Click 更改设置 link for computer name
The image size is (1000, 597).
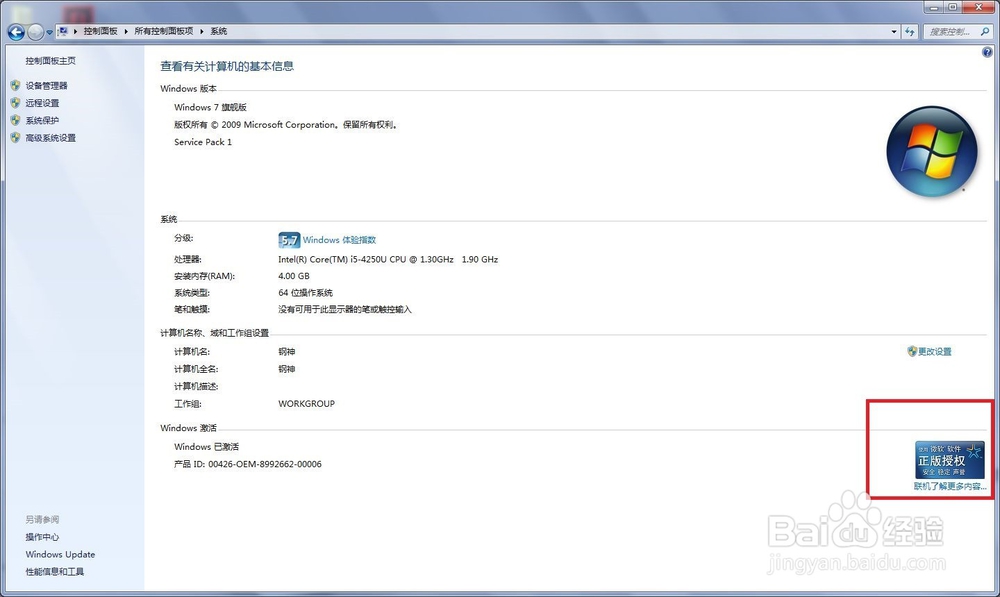[x=935, y=351]
